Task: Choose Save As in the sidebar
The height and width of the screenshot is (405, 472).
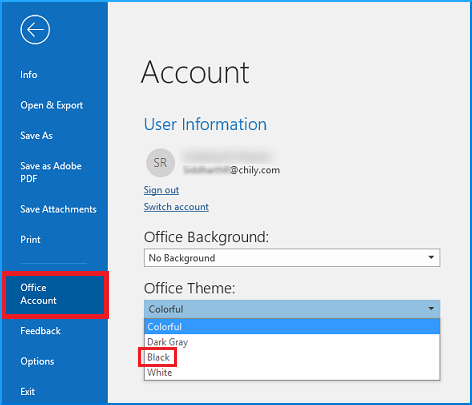Action: [x=36, y=136]
